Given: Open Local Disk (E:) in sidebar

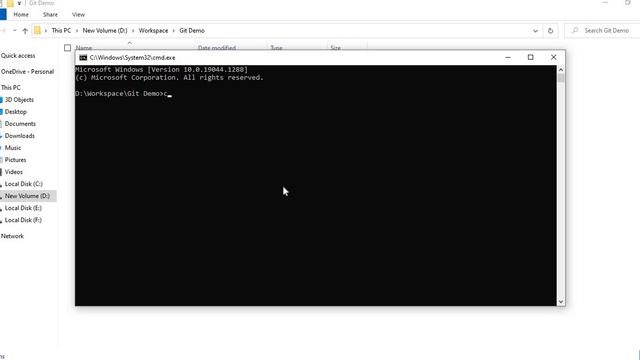Looking at the screenshot, I should click(23, 208).
